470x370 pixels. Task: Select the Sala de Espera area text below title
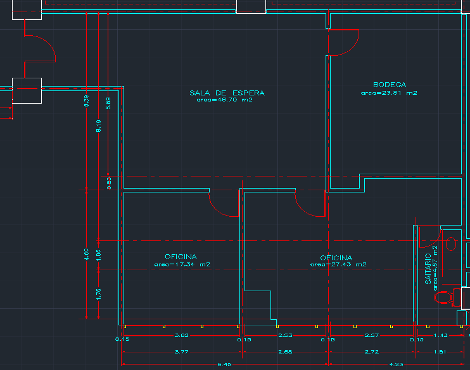tap(225, 100)
